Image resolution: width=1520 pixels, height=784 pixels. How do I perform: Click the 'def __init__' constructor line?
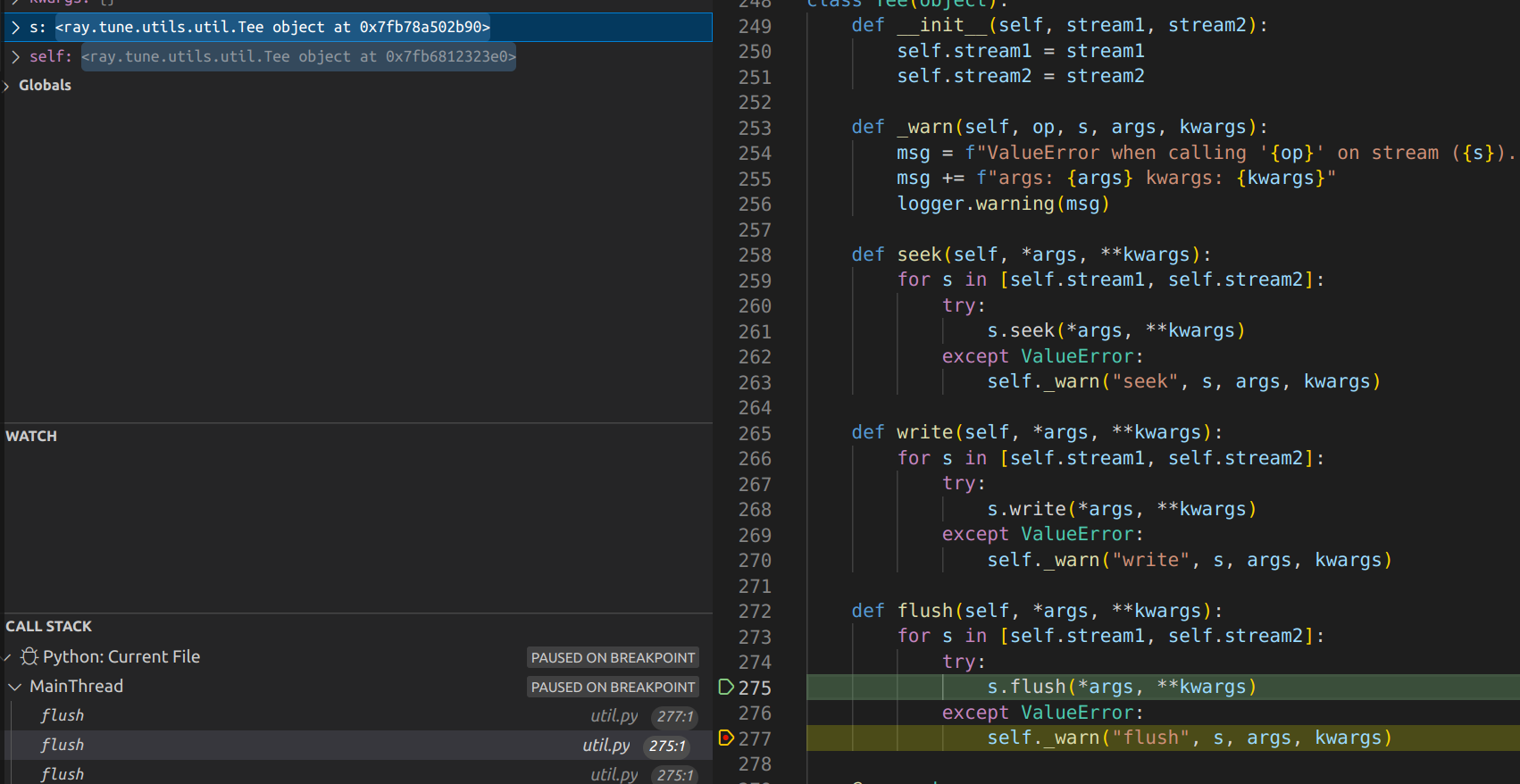coord(1059,26)
